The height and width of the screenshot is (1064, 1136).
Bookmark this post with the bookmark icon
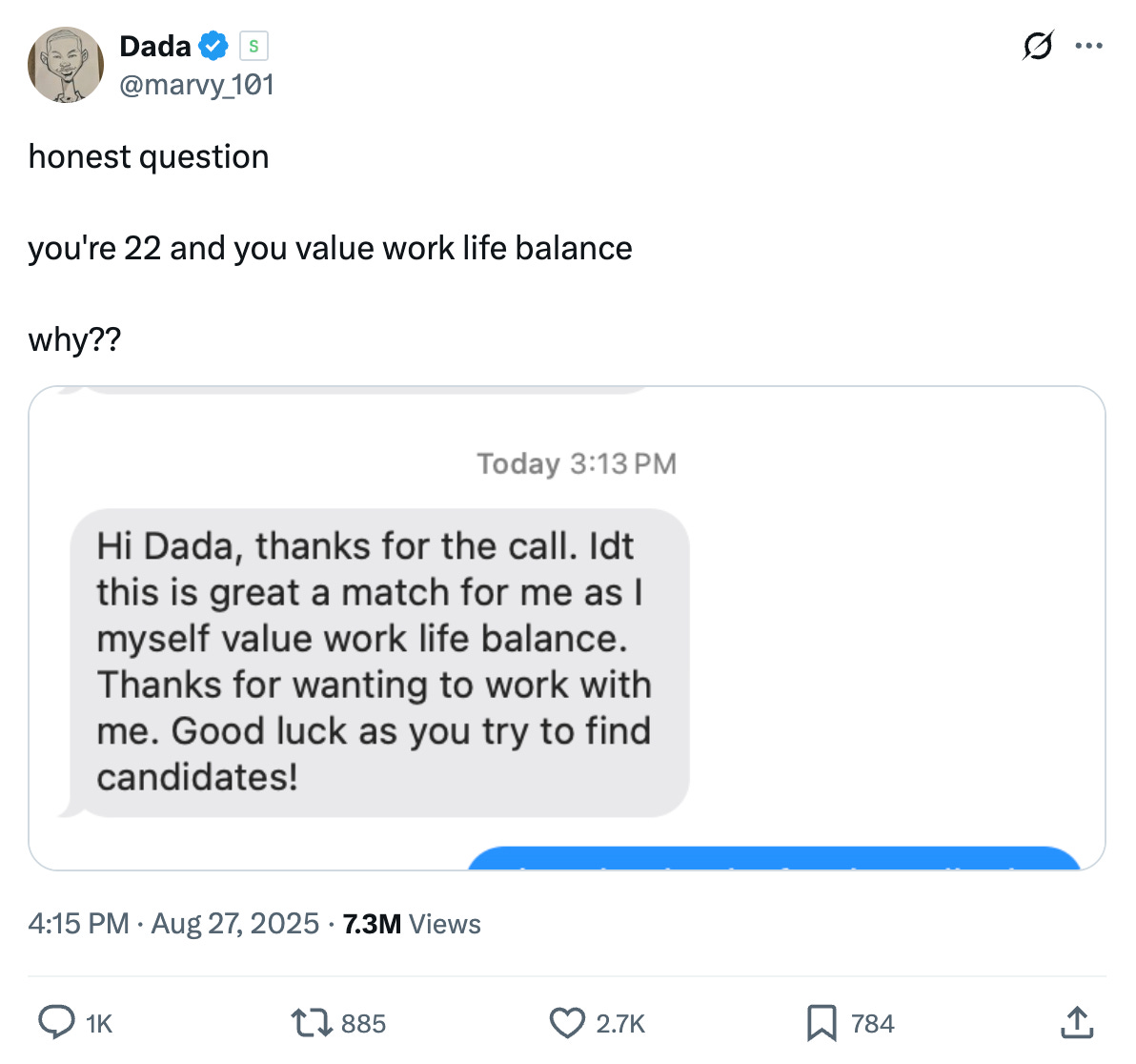click(x=821, y=1023)
